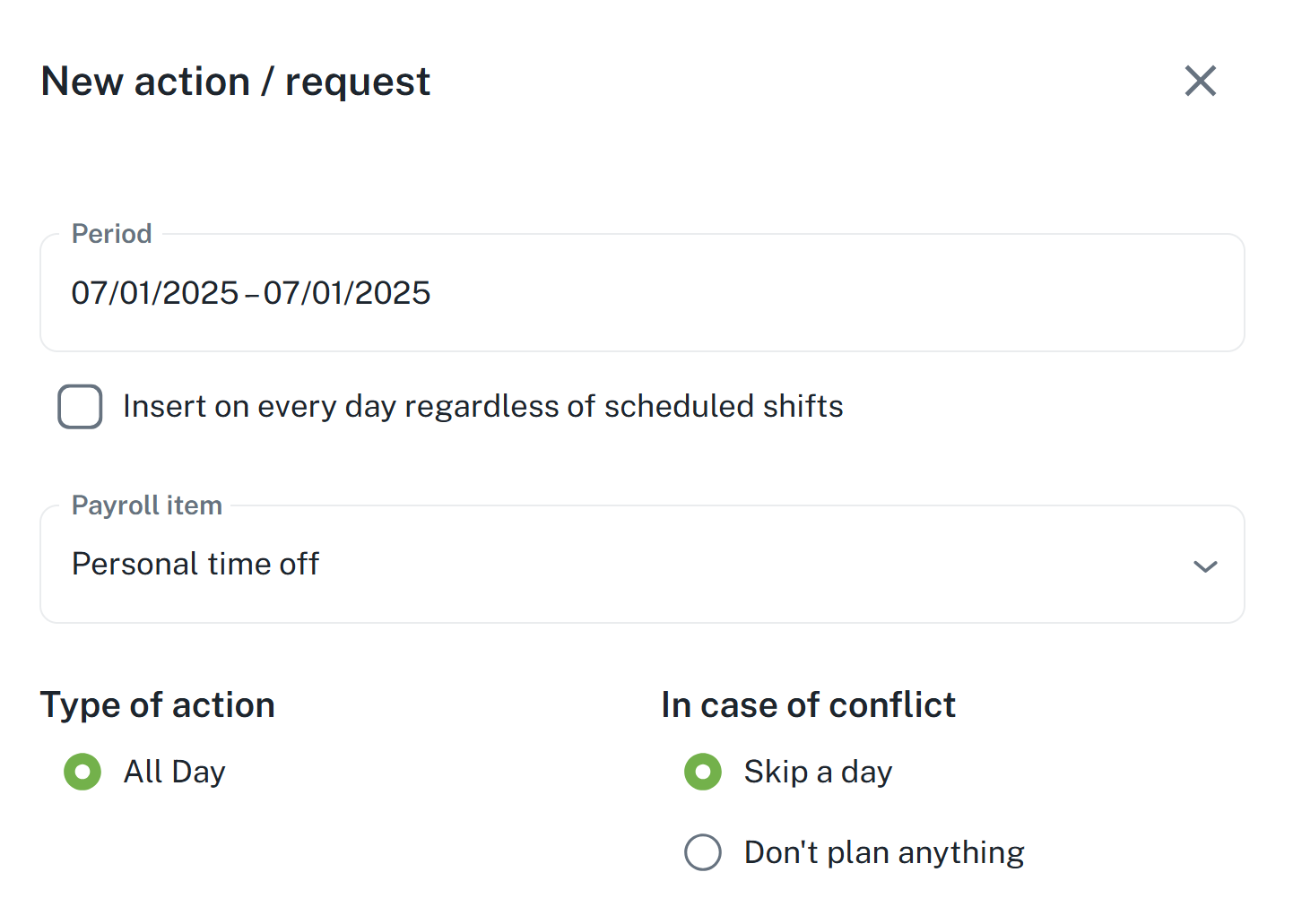Image resolution: width=1293 pixels, height=924 pixels.
Task: Click the 'New action / request' dialog title
Action: pyautogui.click(x=236, y=82)
